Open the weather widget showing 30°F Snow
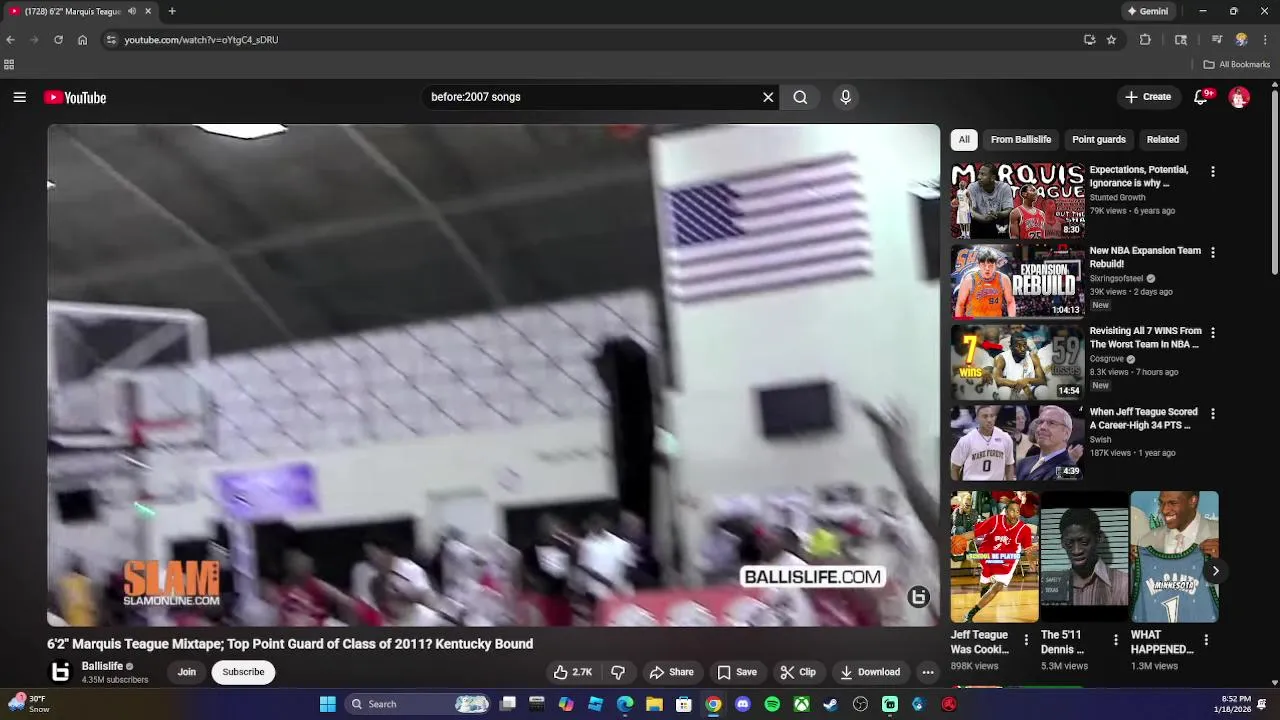The width and height of the screenshot is (1280, 720). [x=28, y=704]
